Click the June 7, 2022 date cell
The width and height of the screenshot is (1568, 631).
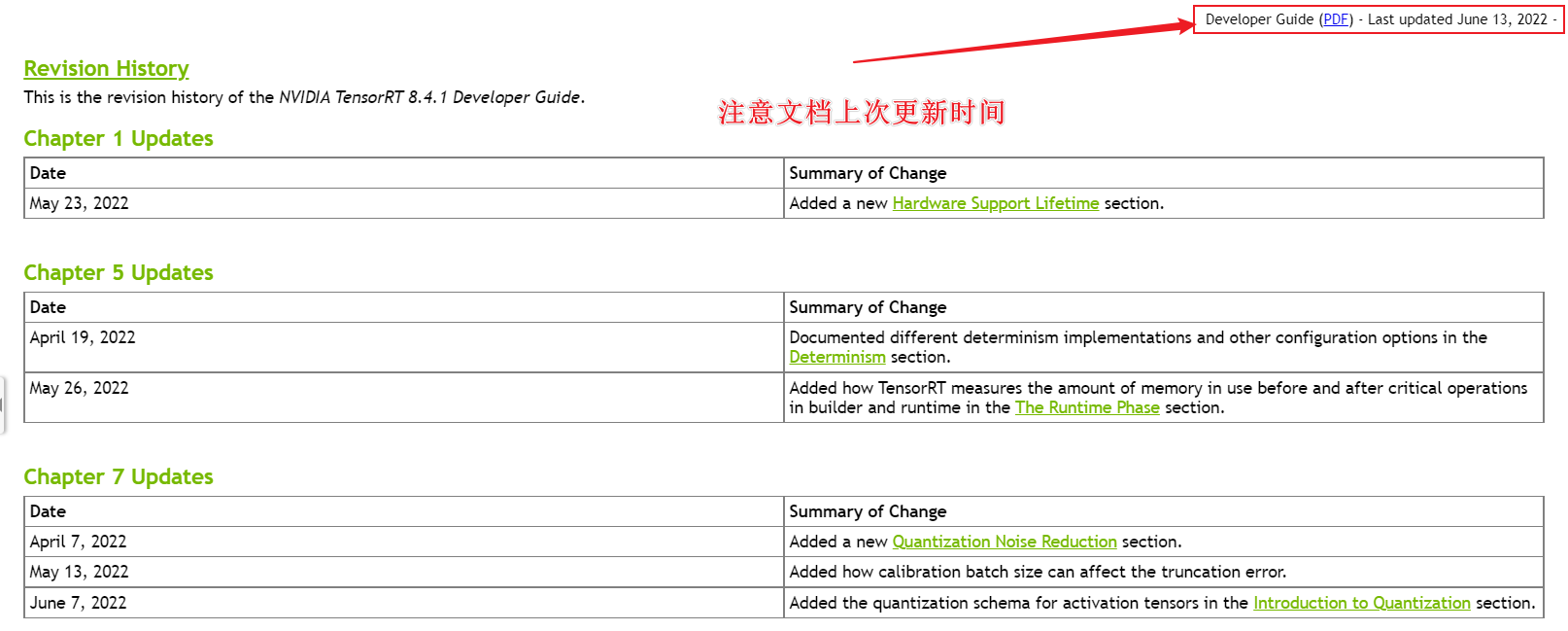404,603
